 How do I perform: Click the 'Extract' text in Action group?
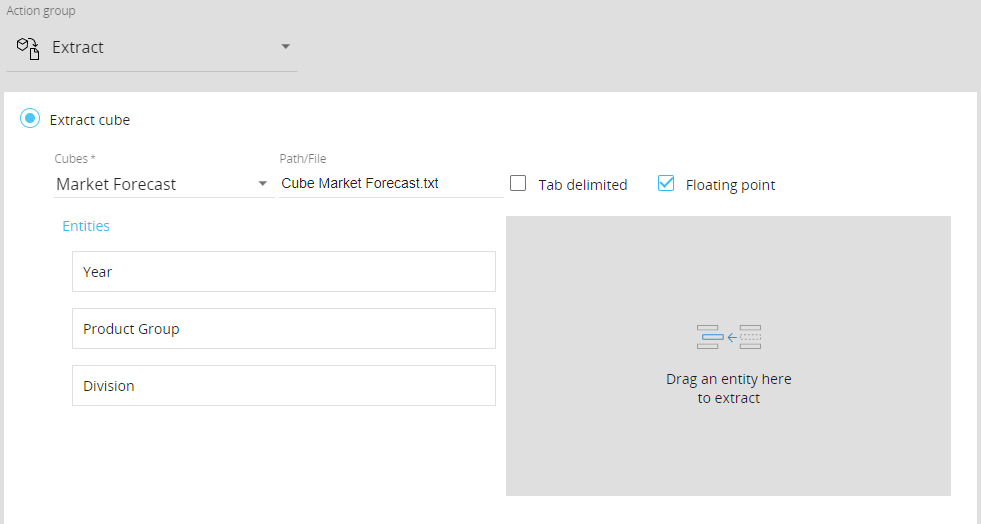click(x=78, y=47)
